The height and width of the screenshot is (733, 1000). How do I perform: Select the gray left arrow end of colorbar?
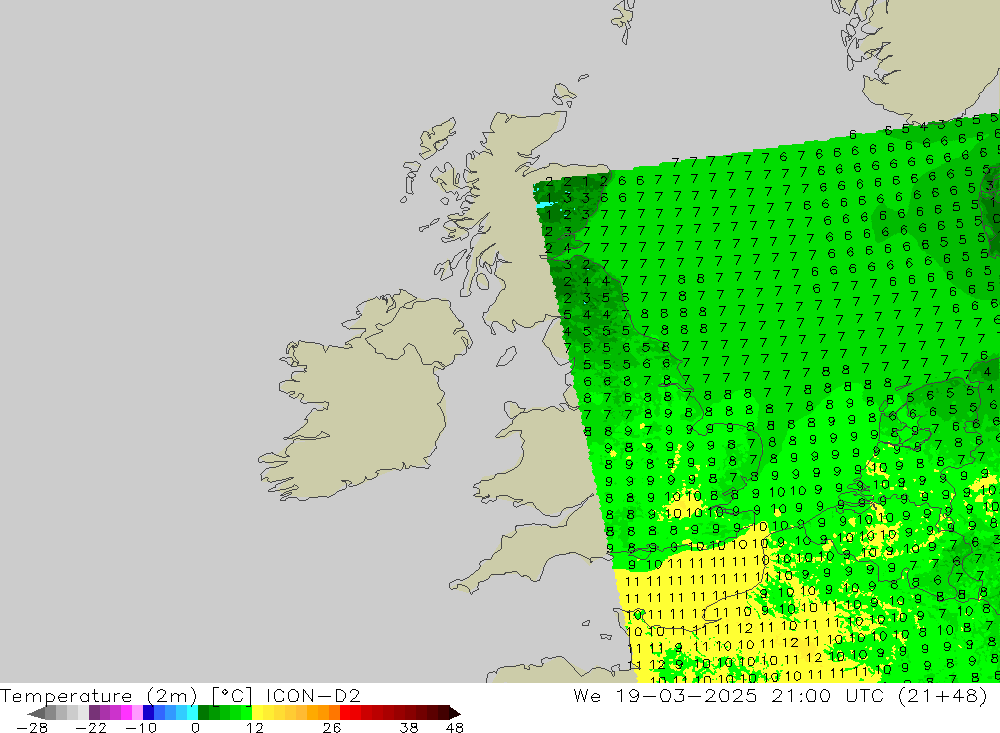click(37, 713)
